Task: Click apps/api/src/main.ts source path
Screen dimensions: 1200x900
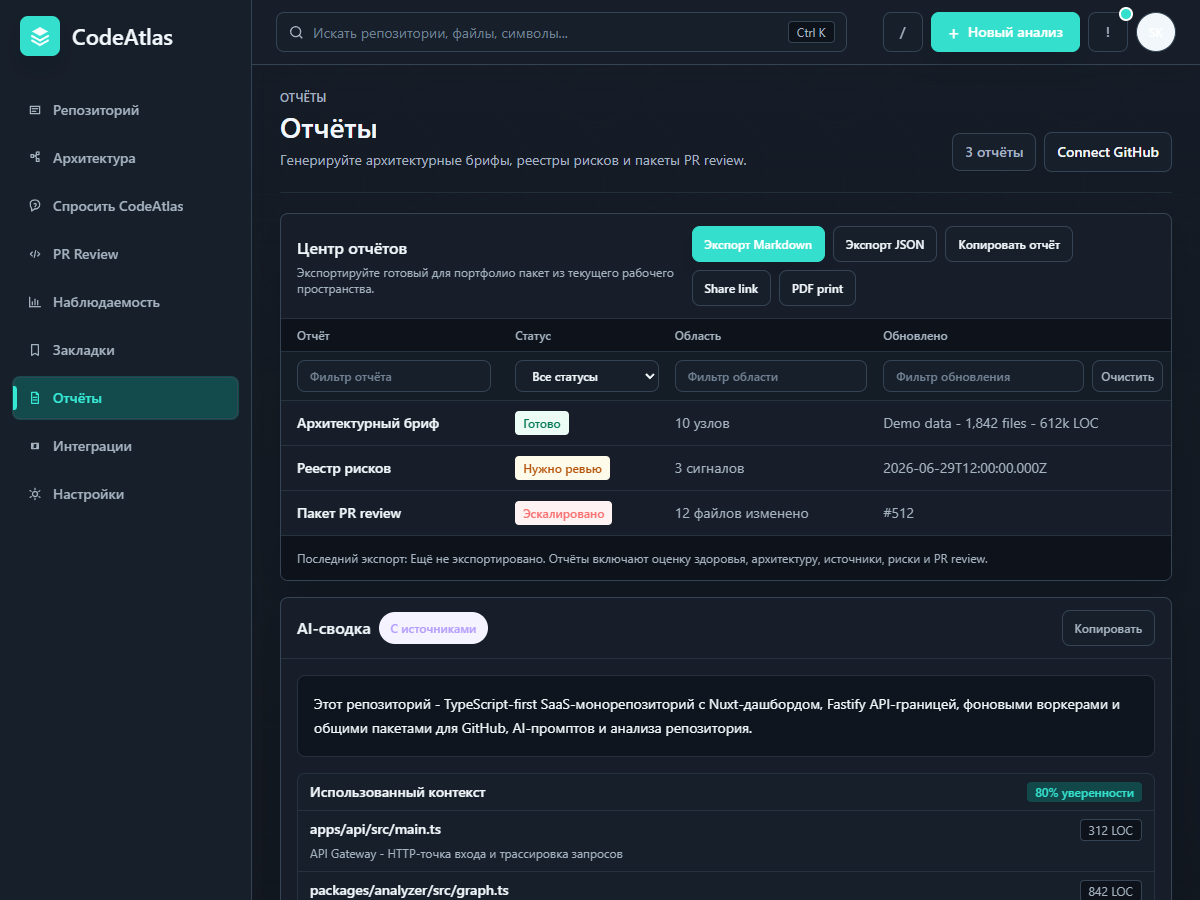Action: coord(376,830)
